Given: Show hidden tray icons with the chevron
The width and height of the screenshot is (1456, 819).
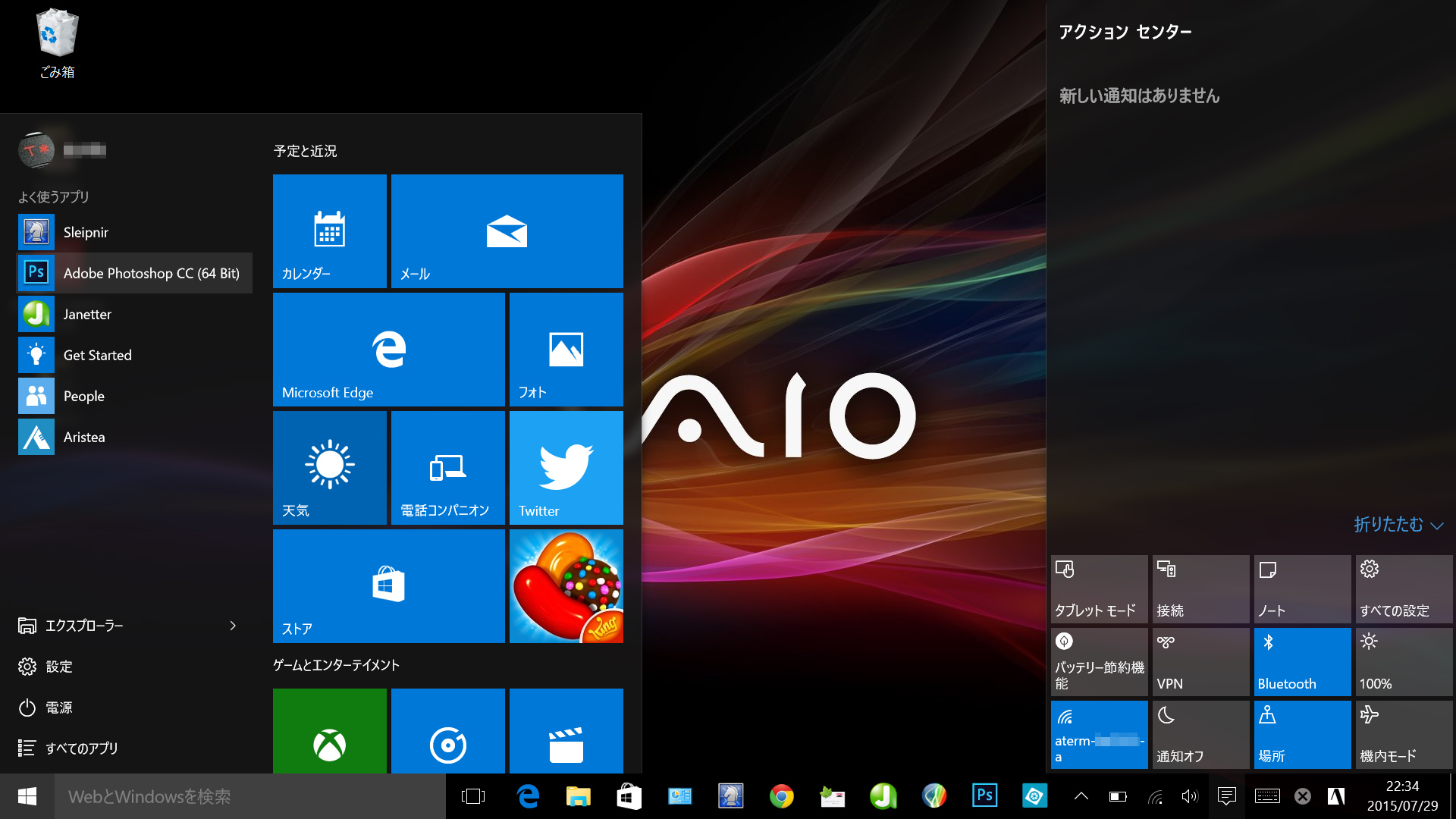Looking at the screenshot, I should pyautogui.click(x=1081, y=796).
